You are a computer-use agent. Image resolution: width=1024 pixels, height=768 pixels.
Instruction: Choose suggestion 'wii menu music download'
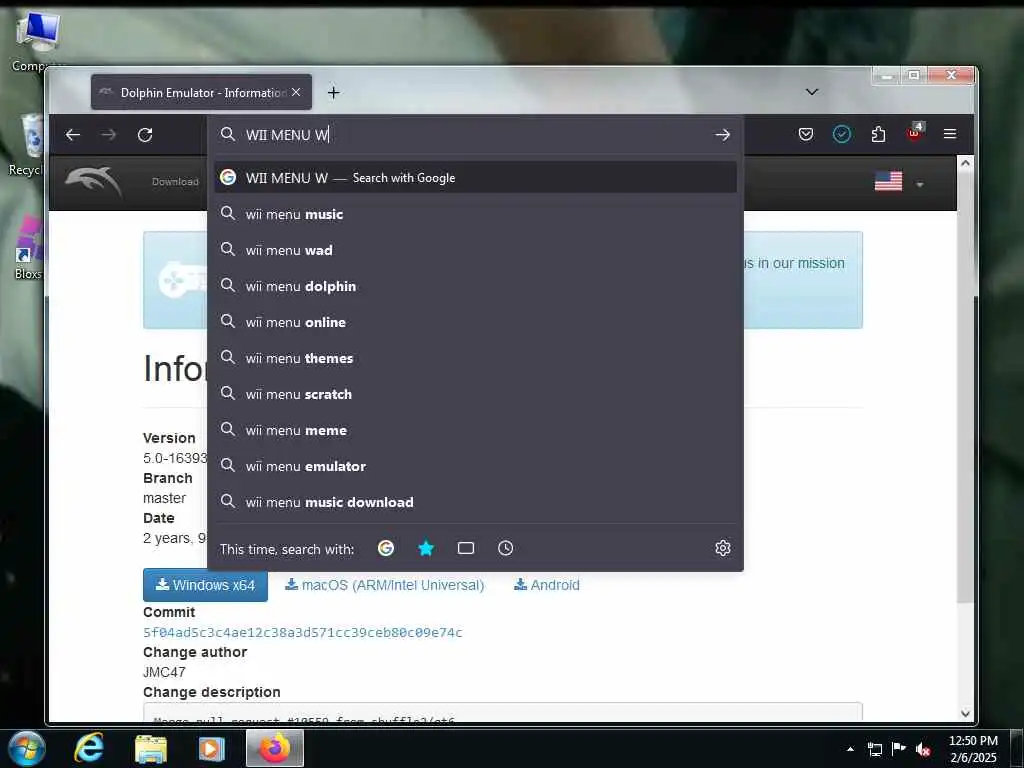click(x=475, y=502)
